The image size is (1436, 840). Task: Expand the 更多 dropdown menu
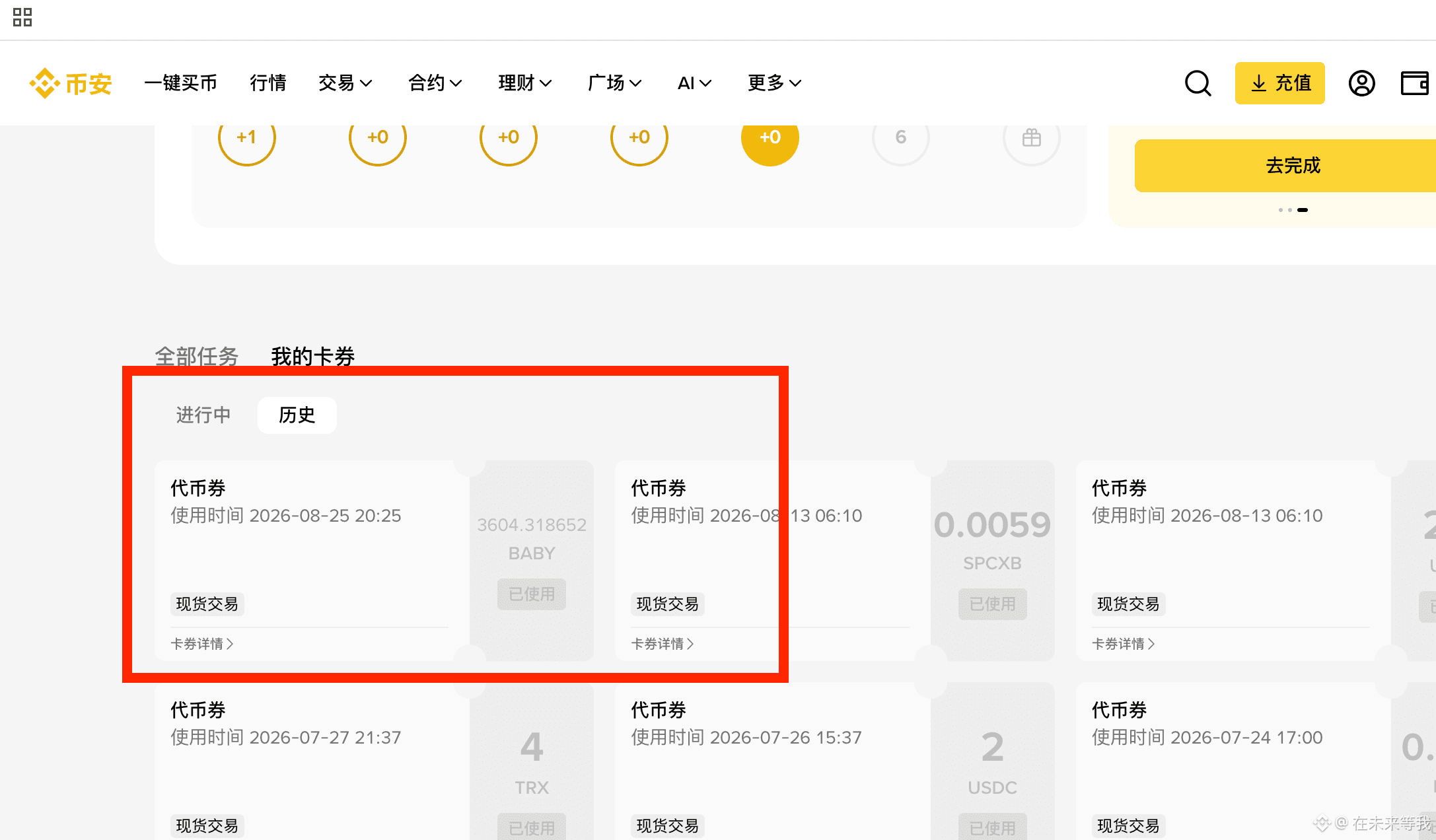pos(774,83)
